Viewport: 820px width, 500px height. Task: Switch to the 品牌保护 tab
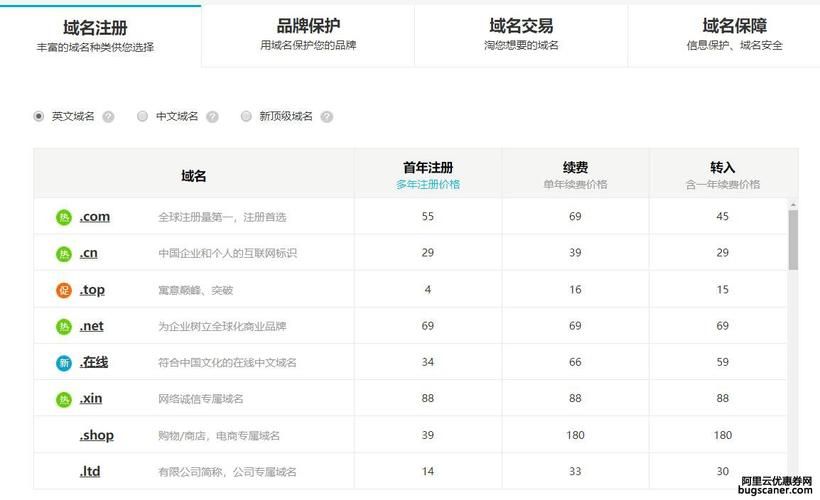pyautogui.click(x=308, y=36)
